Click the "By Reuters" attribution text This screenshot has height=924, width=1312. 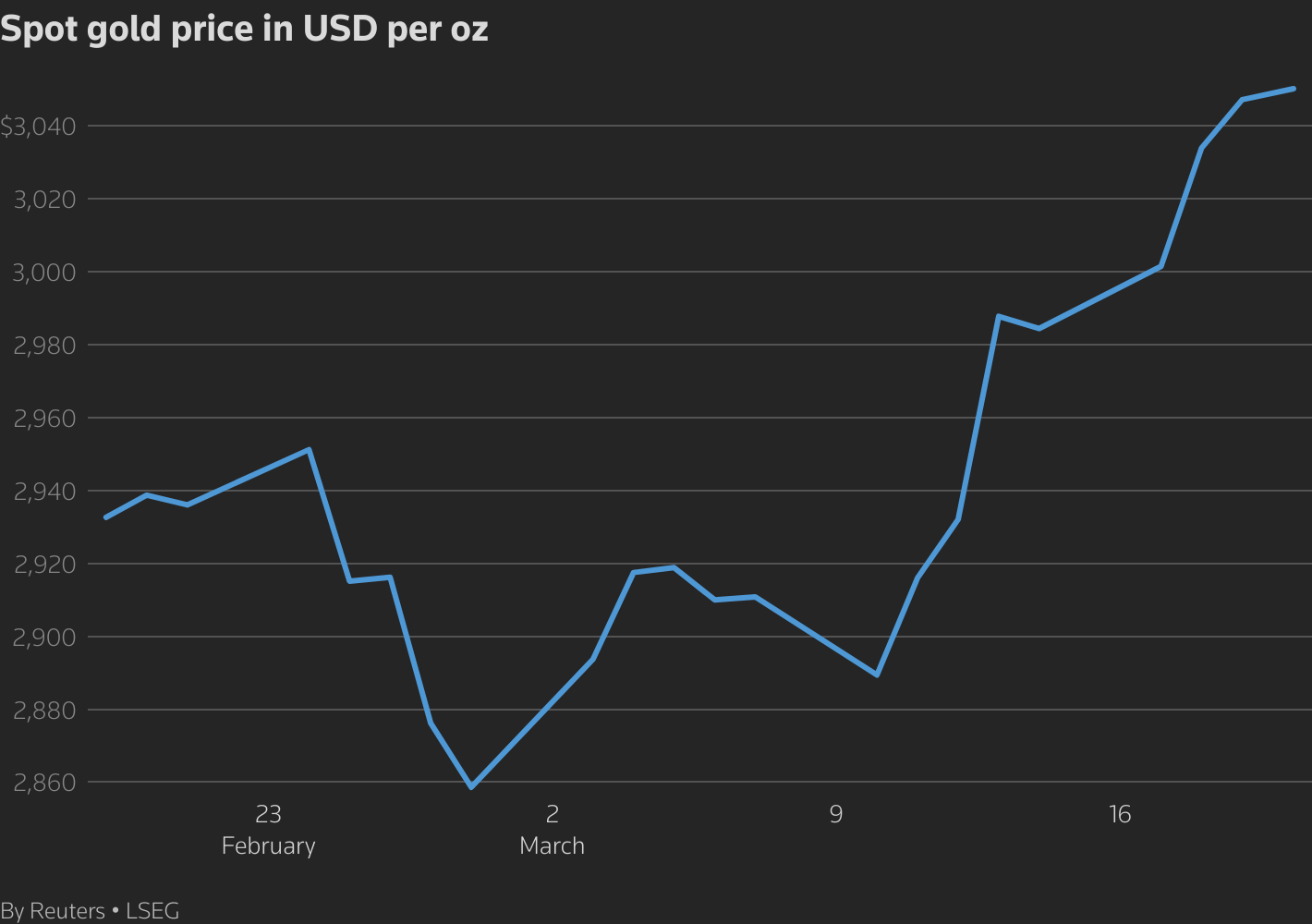[53, 911]
